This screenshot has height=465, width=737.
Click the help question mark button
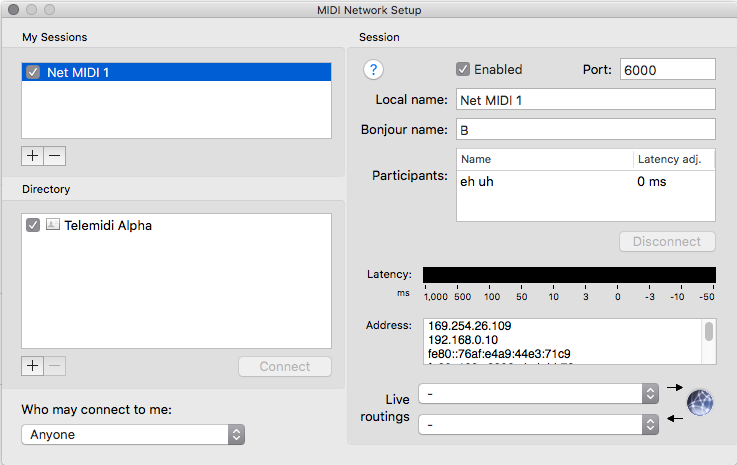[x=374, y=69]
